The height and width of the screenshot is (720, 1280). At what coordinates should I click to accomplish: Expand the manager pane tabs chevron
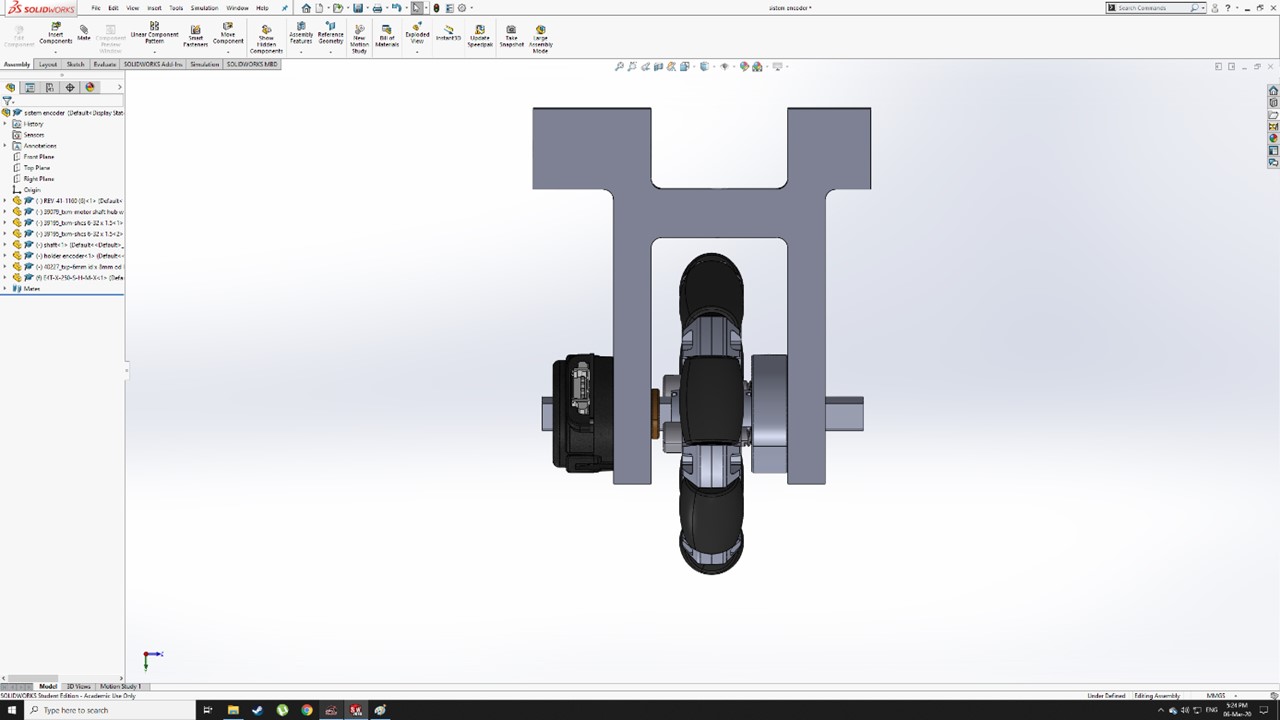[119, 88]
